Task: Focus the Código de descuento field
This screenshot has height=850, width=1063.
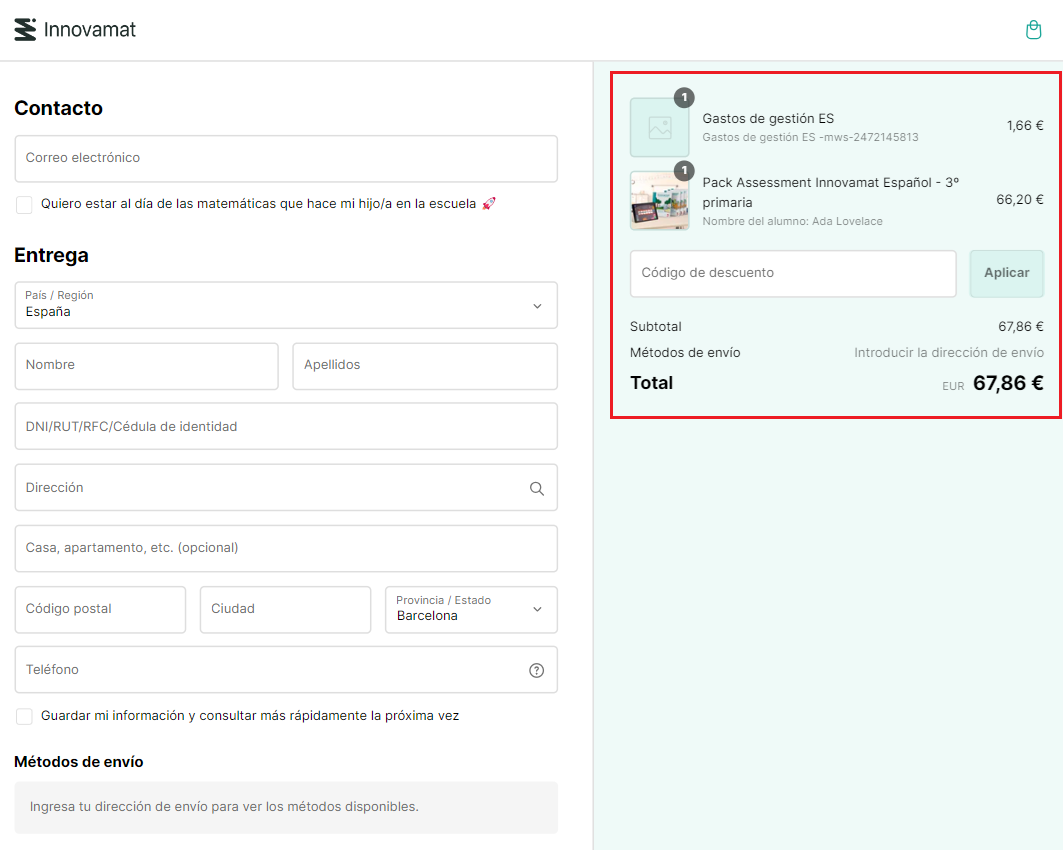Action: click(x=793, y=273)
